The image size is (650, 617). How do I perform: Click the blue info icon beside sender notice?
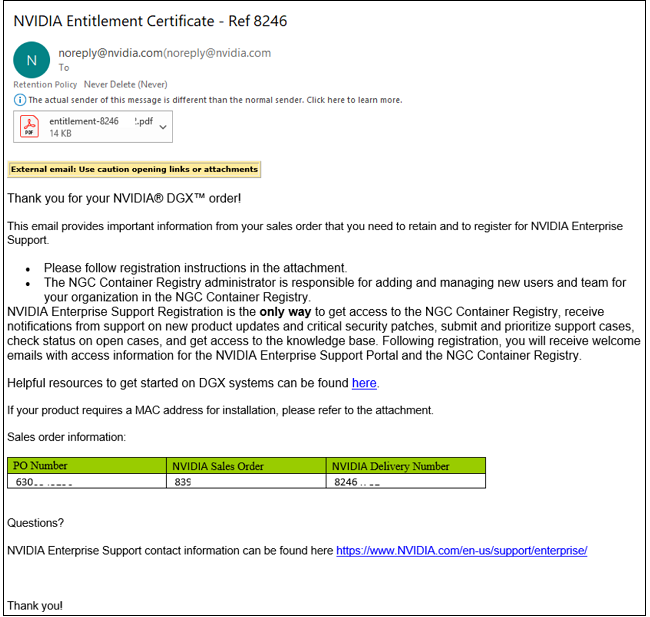19,100
